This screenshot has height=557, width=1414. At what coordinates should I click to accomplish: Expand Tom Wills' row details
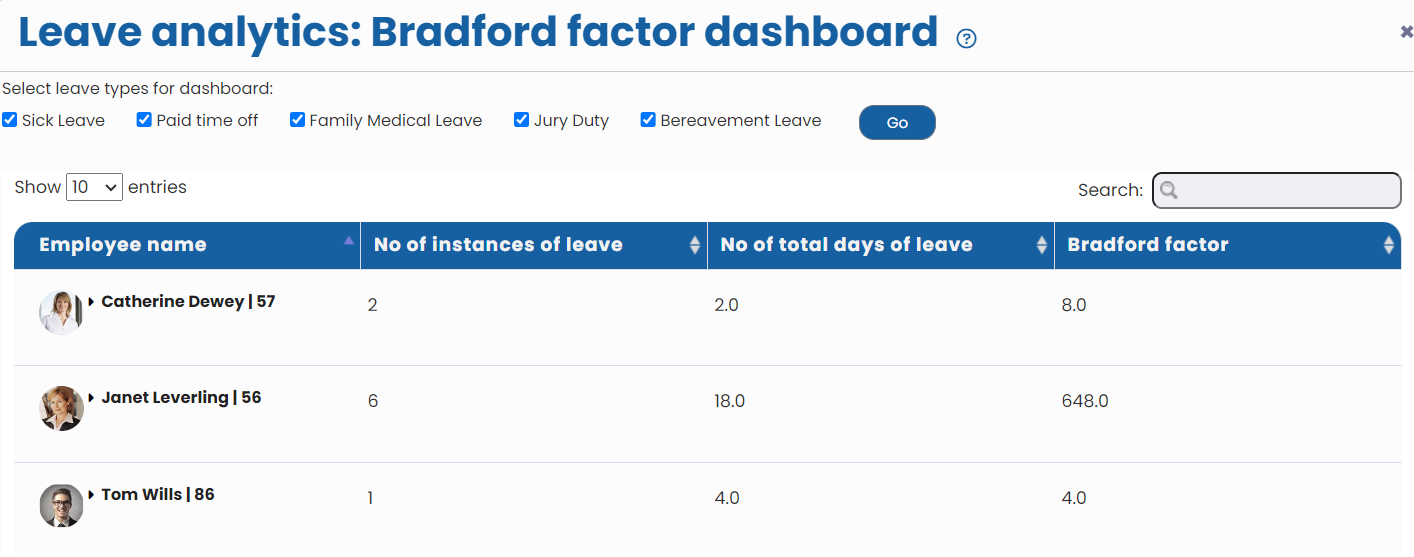92,495
